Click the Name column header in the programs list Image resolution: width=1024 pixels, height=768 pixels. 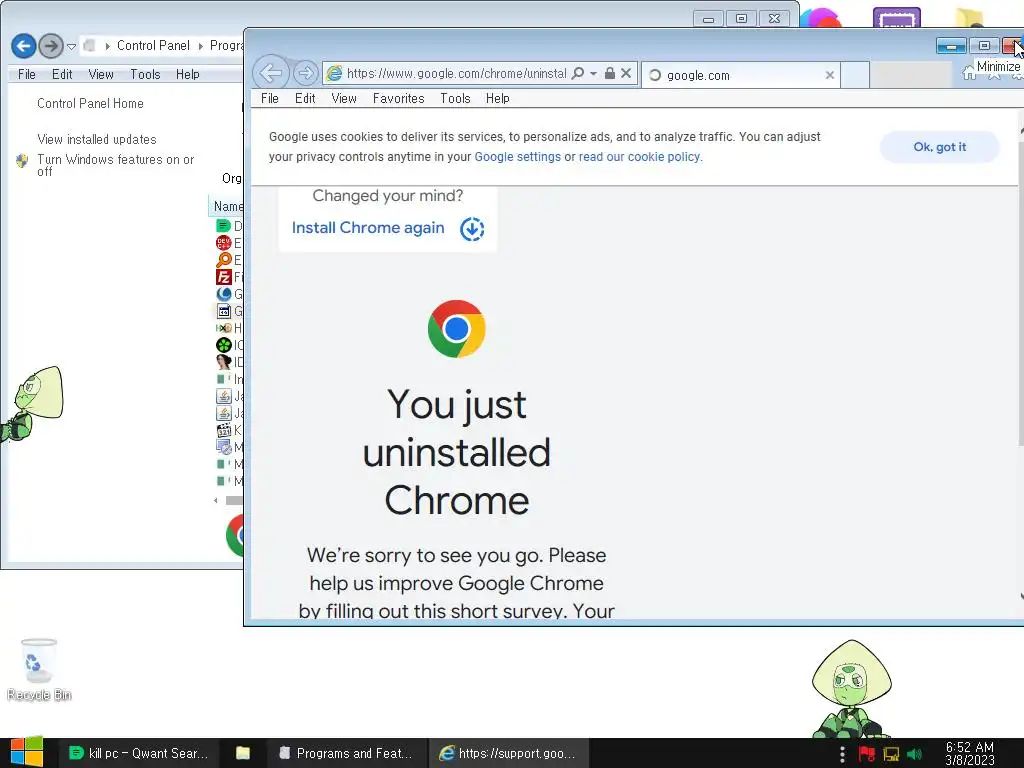[x=227, y=206]
